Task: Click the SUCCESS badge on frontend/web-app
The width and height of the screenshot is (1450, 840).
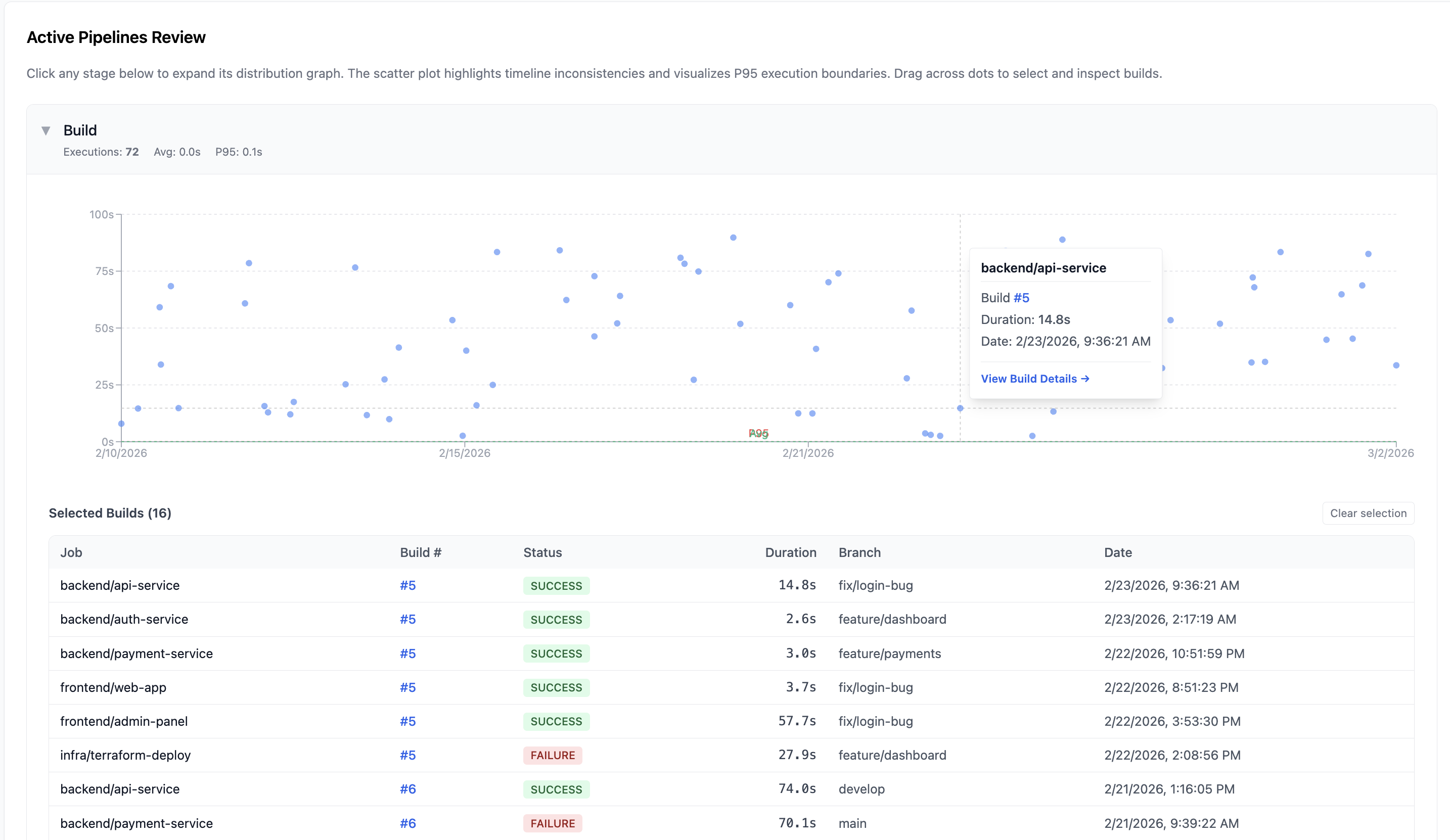Action: point(556,687)
